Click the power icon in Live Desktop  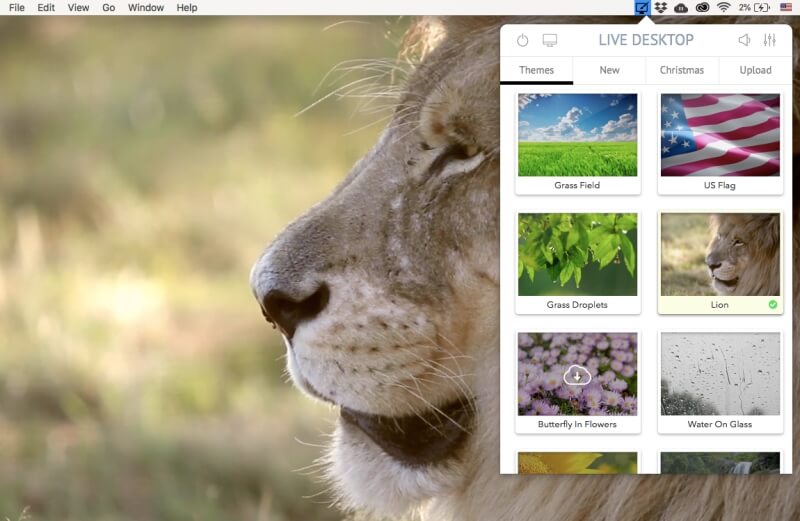pos(522,40)
